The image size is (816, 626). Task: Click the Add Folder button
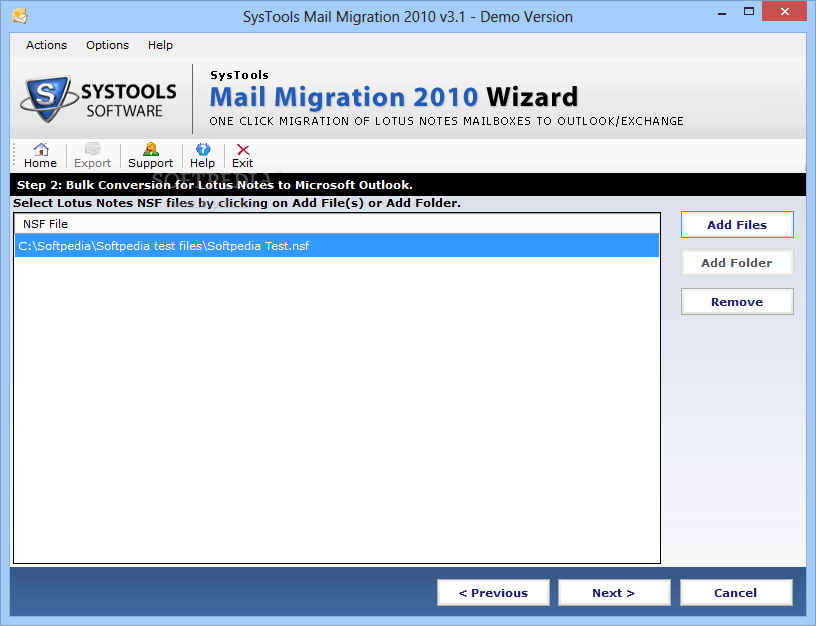tap(737, 263)
